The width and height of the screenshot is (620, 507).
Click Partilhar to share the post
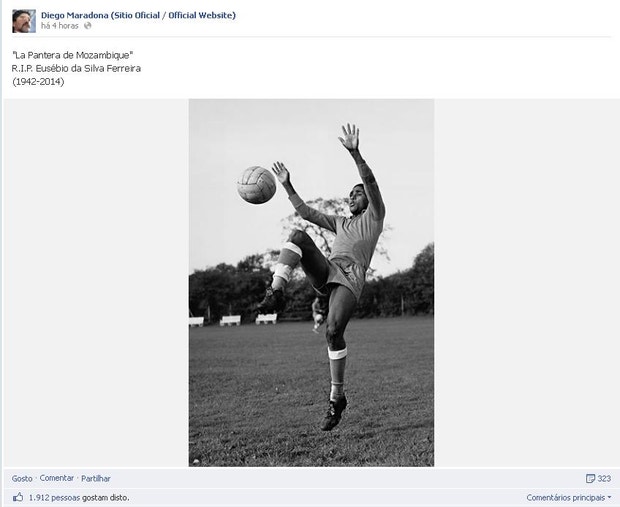click(96, 479)
